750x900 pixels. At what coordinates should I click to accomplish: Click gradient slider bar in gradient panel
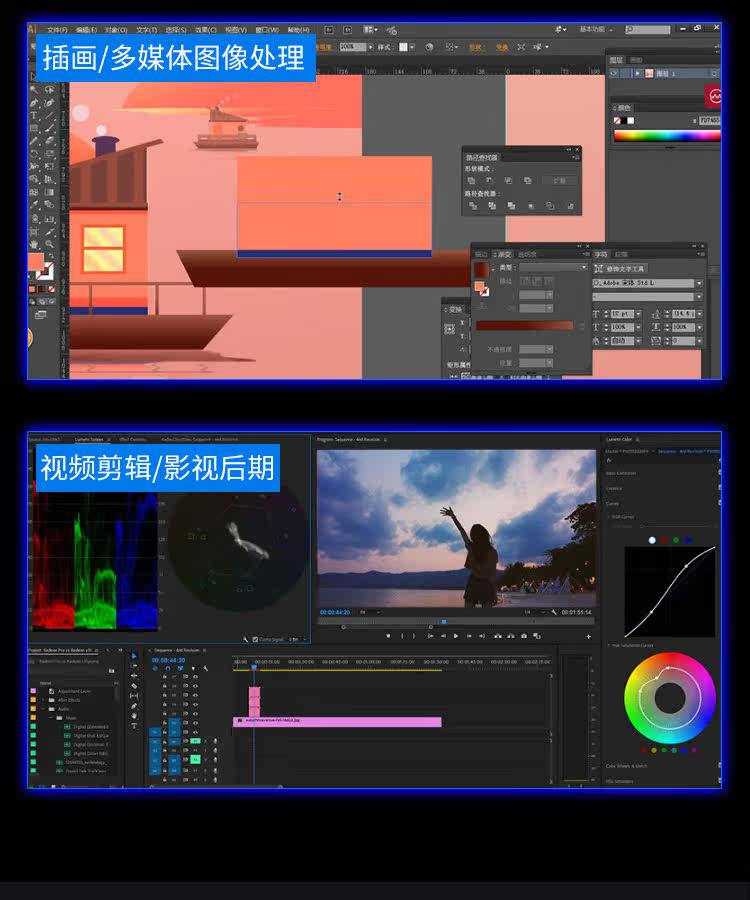click(524, 325)
